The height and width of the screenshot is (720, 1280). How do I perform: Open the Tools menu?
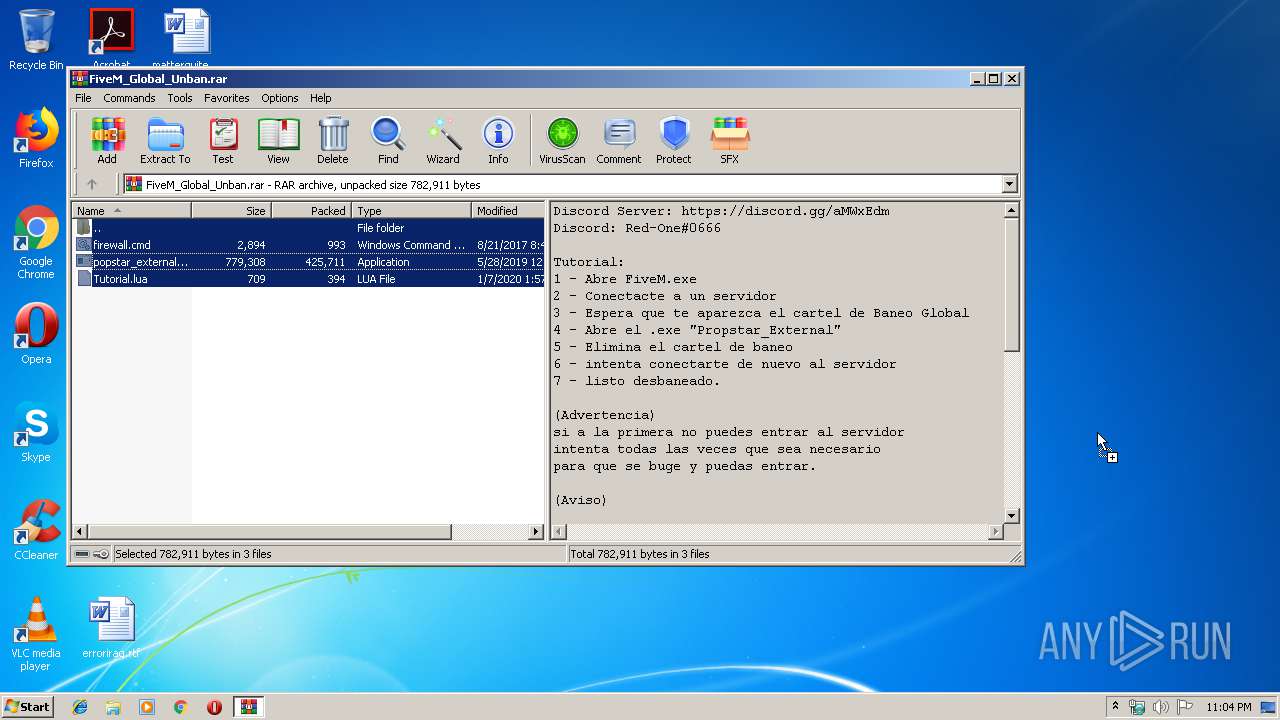pyautogui.click(x=180, y=98)
